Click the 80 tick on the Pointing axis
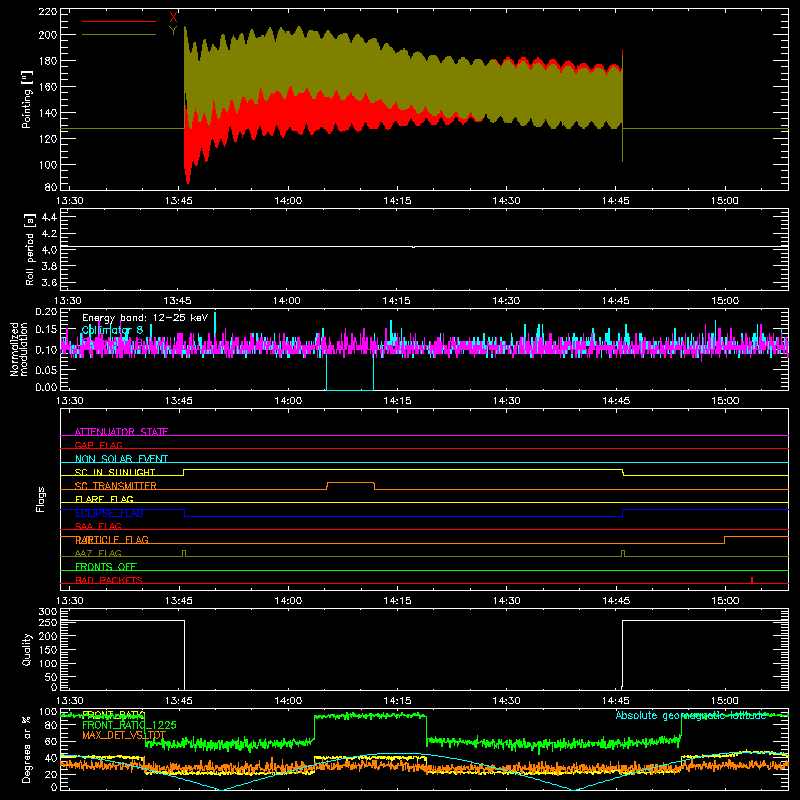800x800 pixels. pyautogui.click(x=51, y=187)
